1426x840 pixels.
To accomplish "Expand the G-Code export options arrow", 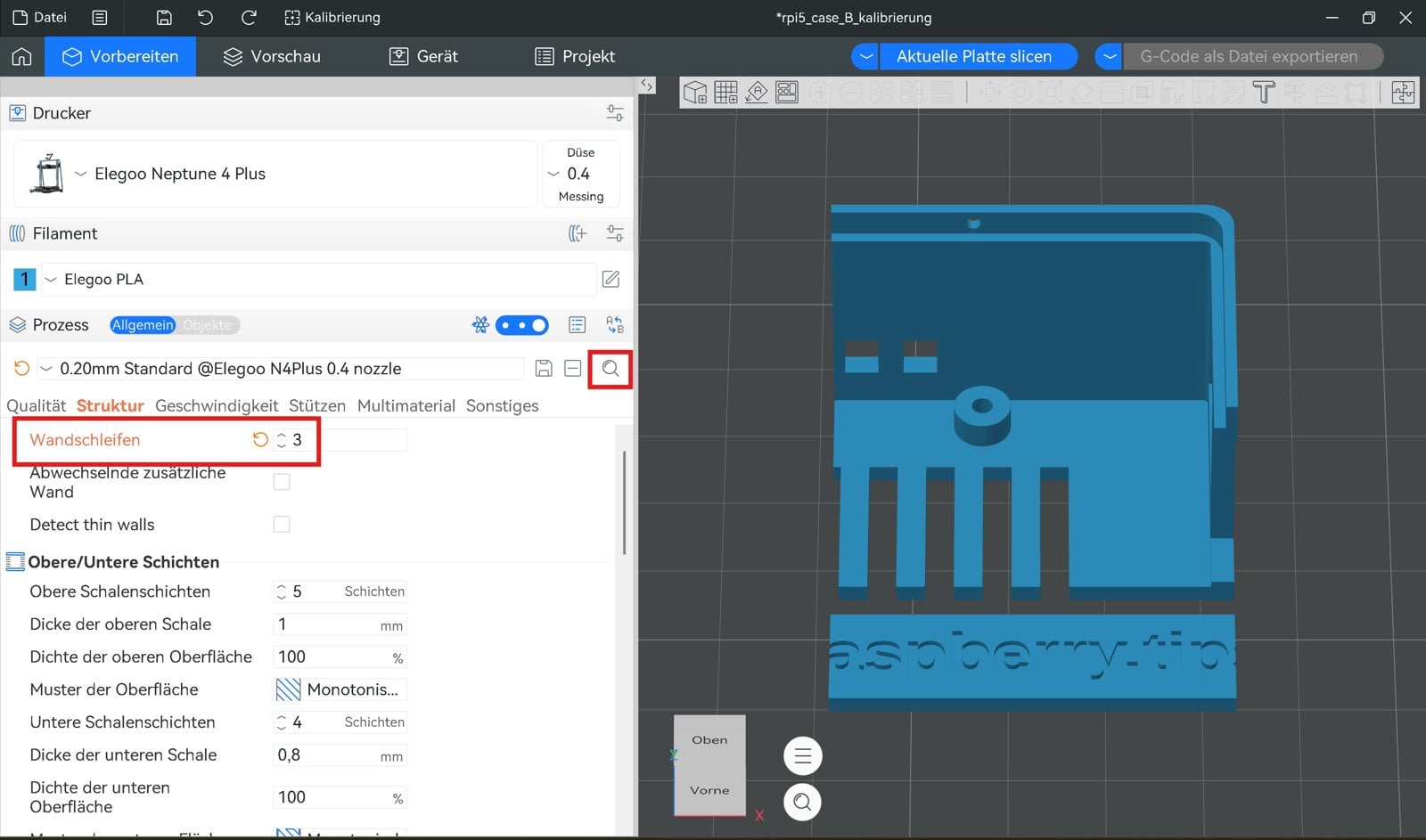I will tap(1109, 56).
